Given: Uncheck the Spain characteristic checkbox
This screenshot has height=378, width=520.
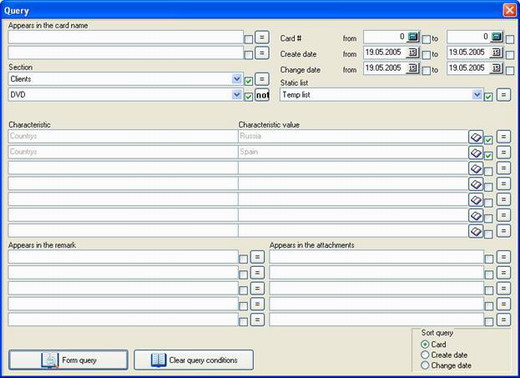Looking at the screenshot, I should [488, 155].
